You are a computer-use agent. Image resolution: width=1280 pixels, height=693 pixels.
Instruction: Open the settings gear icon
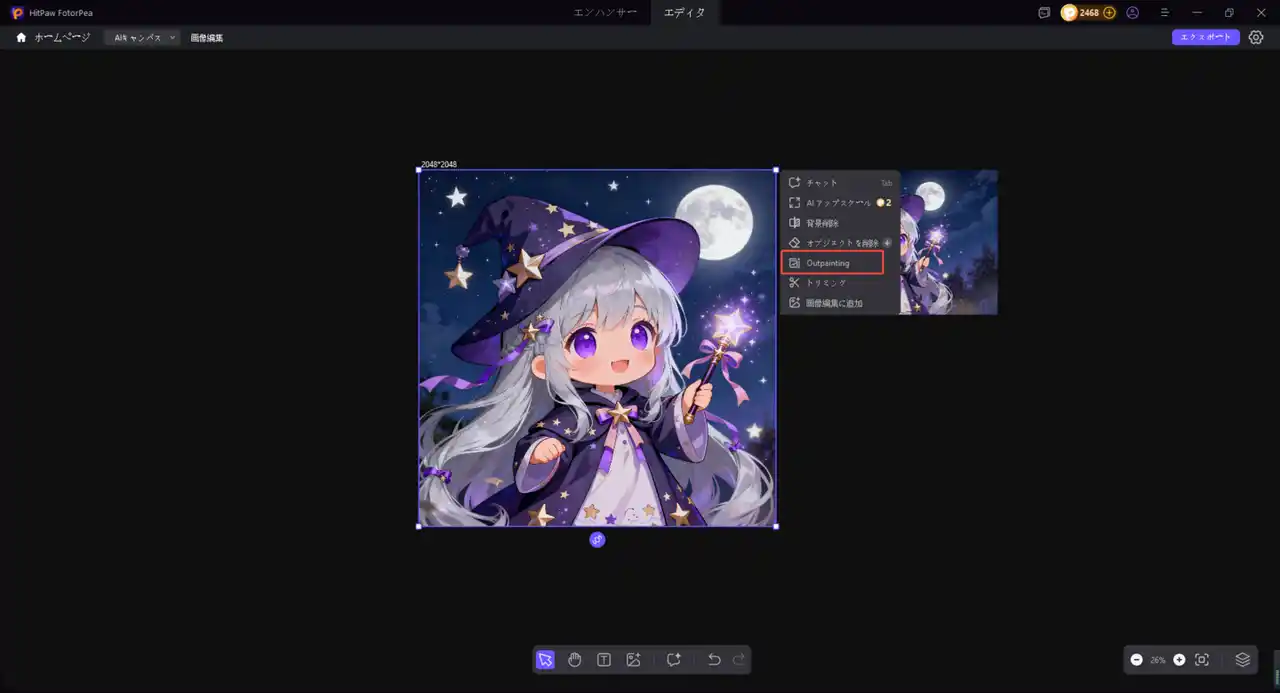[x=1256, y=37]
